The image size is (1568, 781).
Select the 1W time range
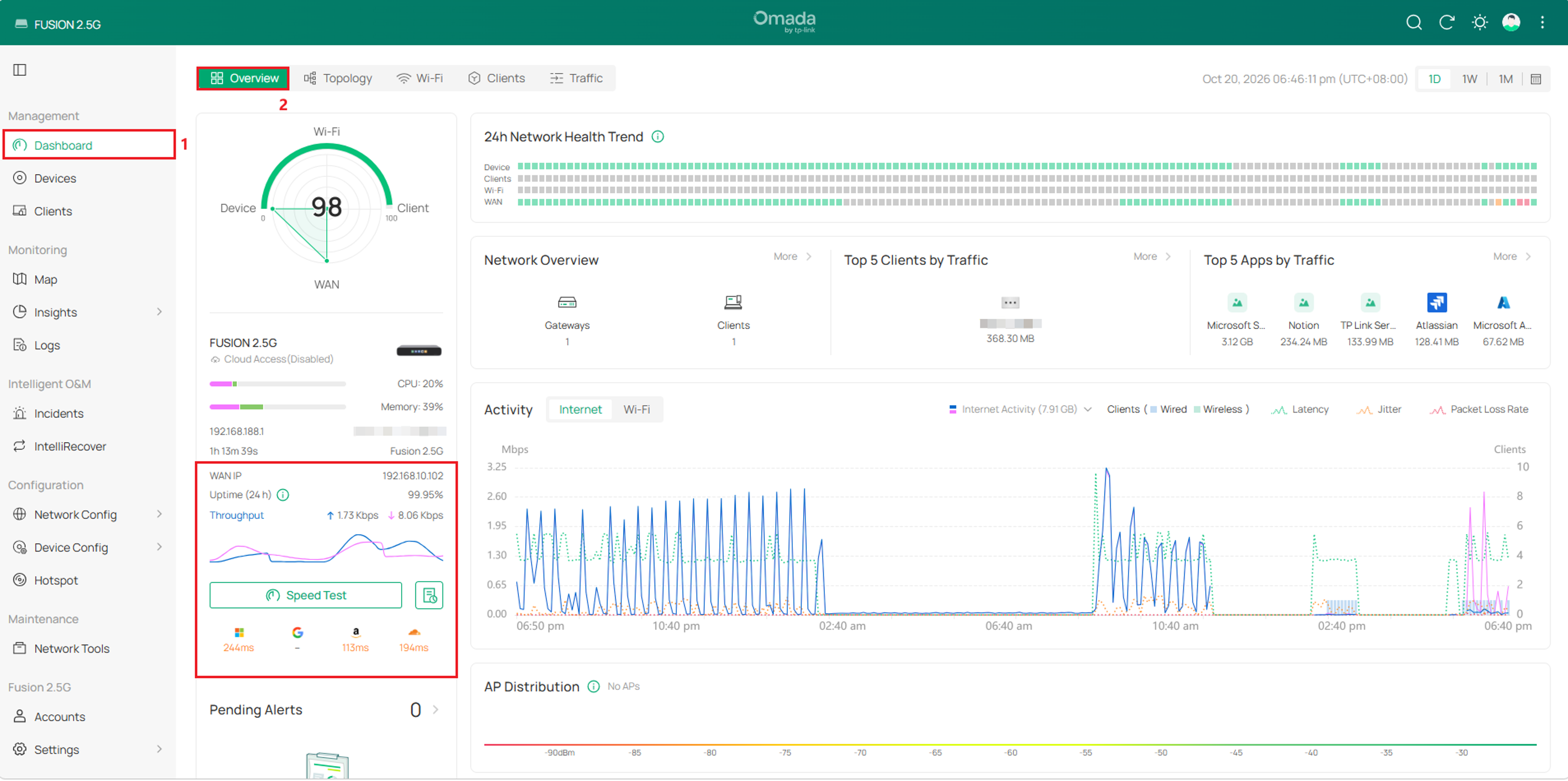(1469, 79)
